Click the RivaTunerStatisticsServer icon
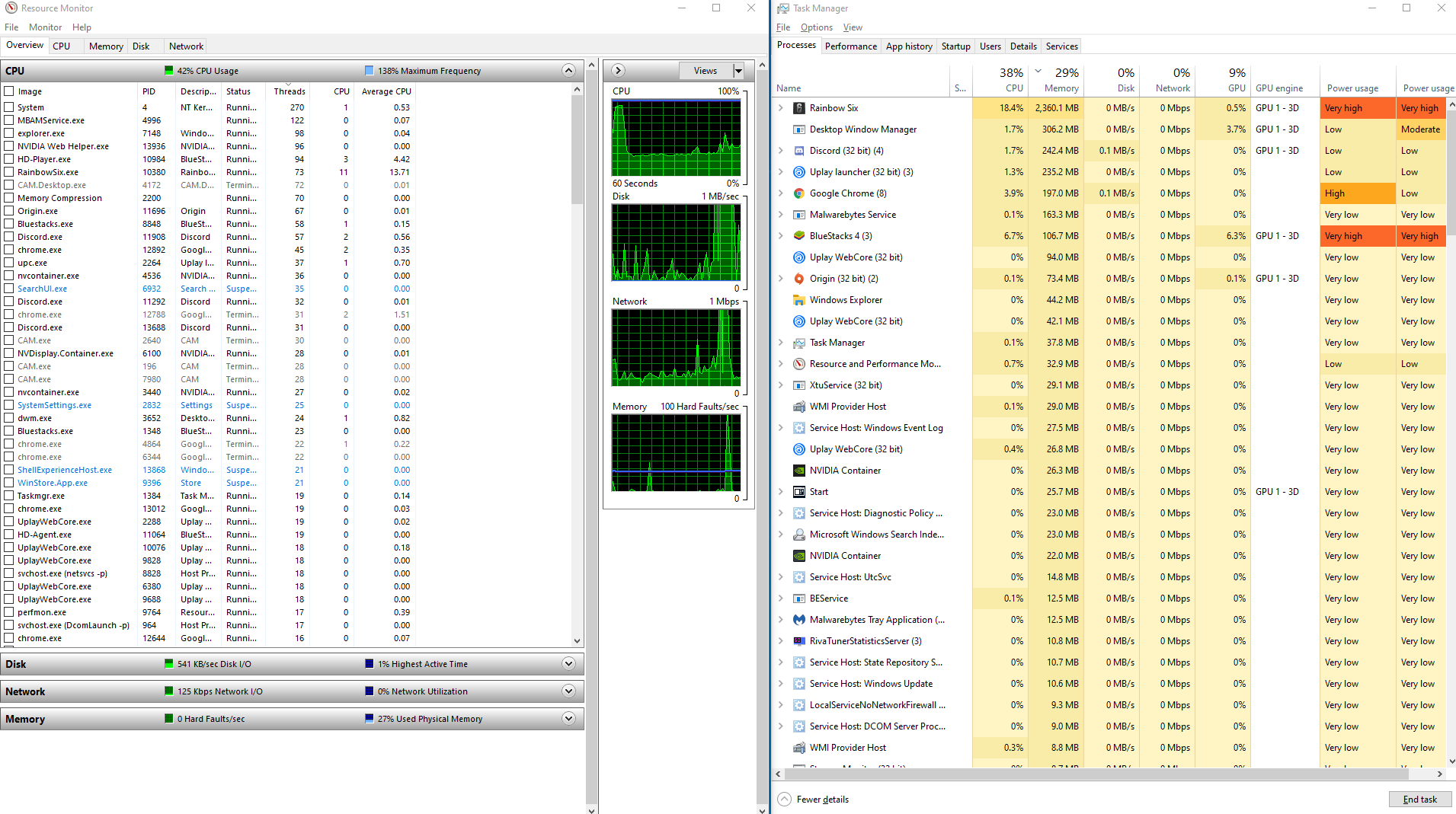The width and height of the screenshot is (1456, 814). (798, 641)
